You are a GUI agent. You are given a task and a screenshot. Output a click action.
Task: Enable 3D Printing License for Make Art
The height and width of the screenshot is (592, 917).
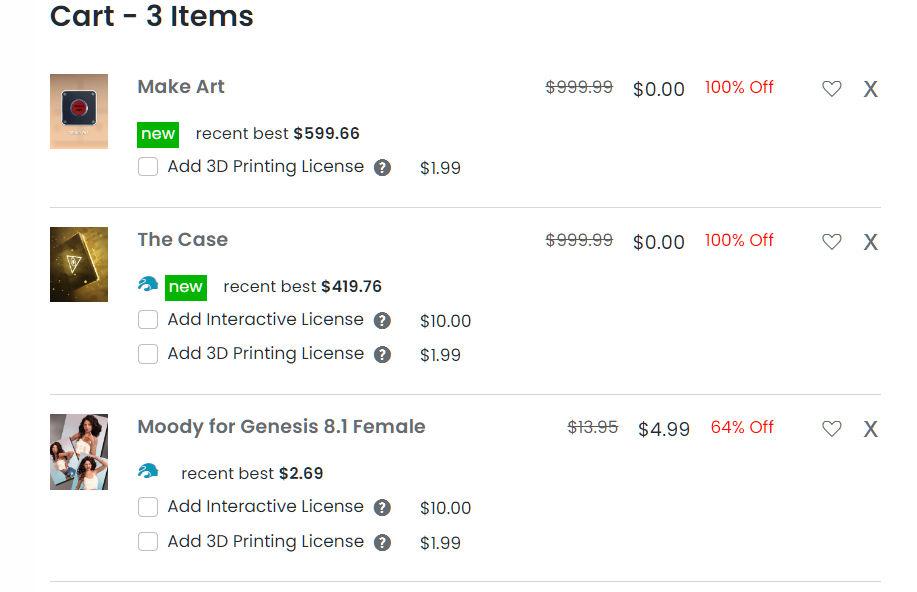point(148,167)
